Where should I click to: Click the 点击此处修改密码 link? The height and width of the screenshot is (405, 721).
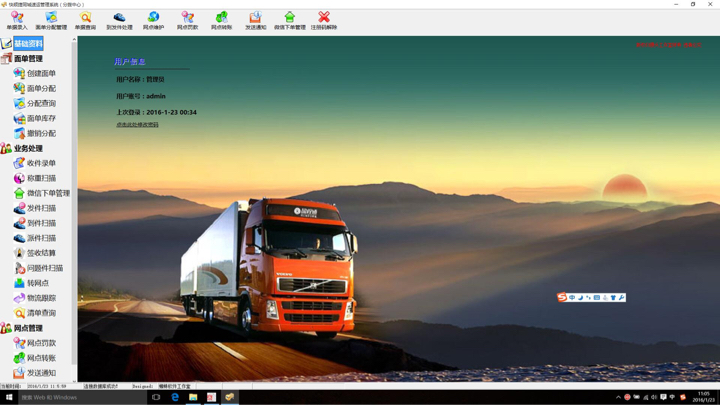click(137, 125)
